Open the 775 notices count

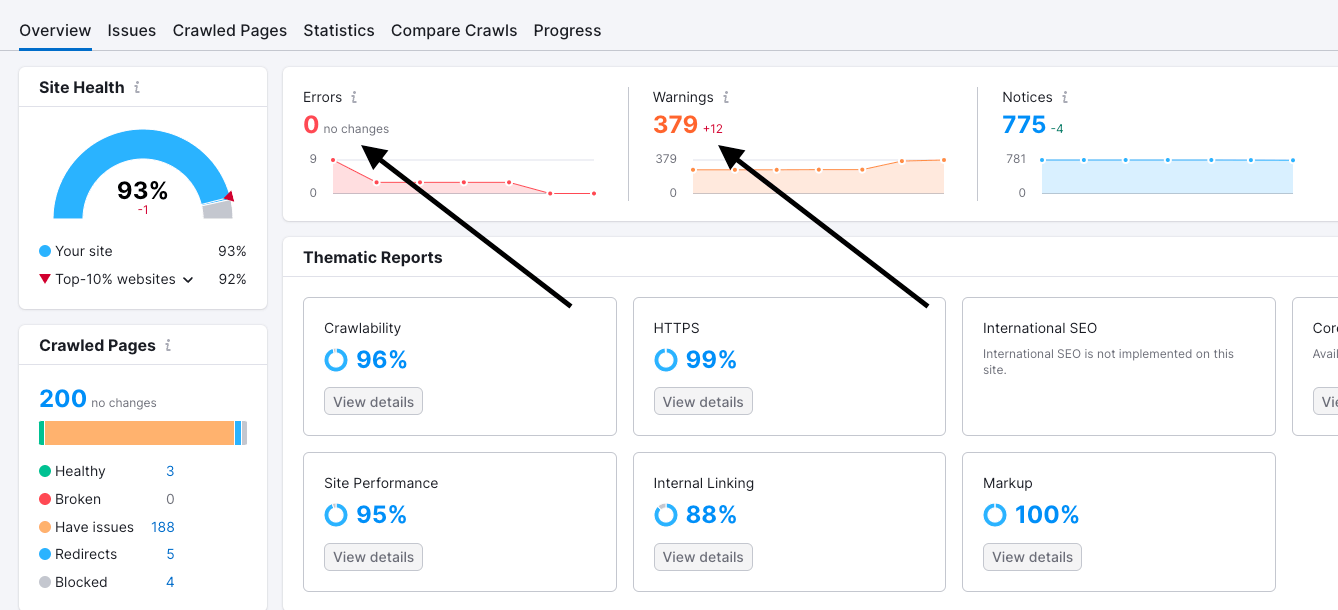tap(1024, 125)
